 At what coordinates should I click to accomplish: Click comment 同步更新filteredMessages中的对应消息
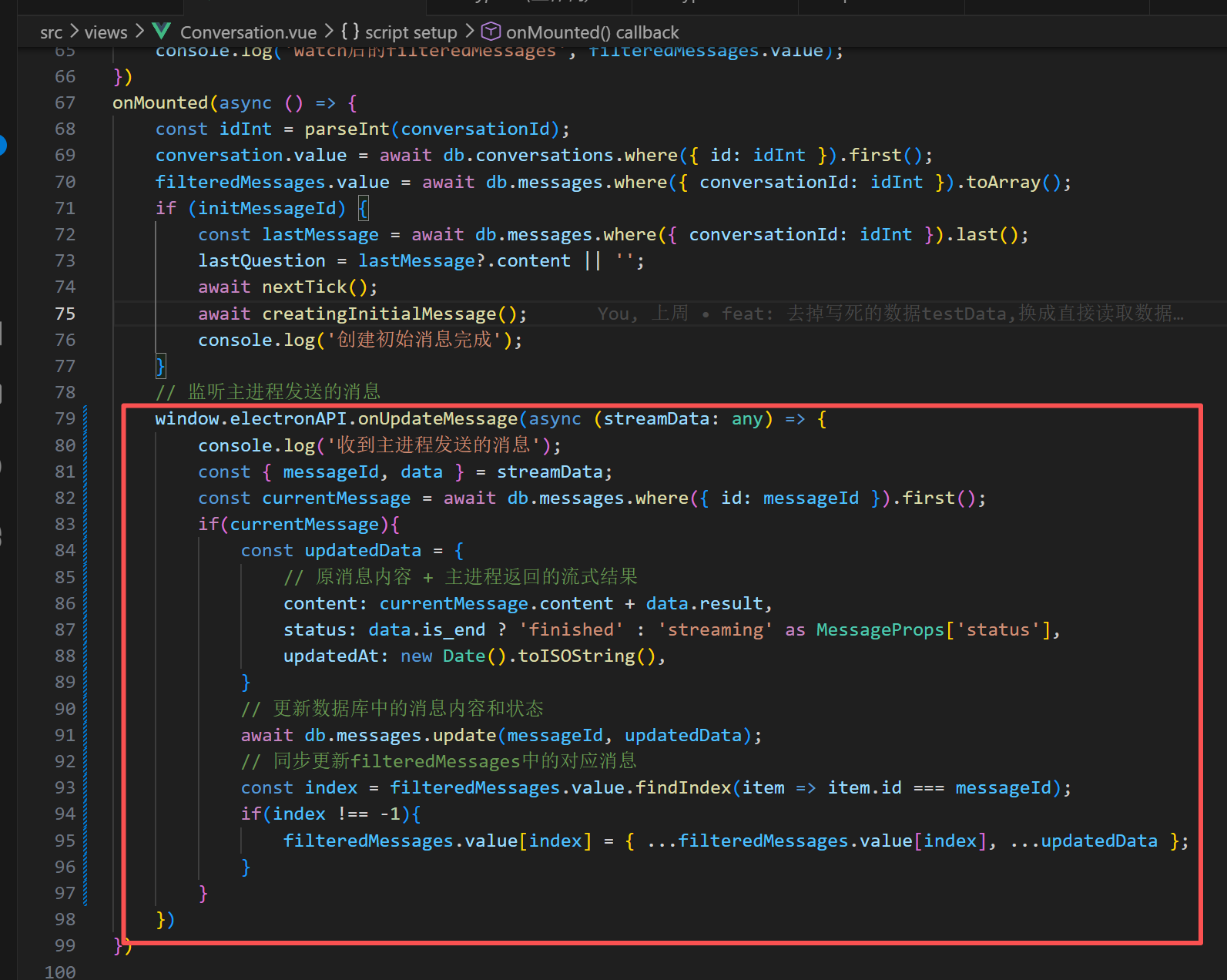coord(439,761)
